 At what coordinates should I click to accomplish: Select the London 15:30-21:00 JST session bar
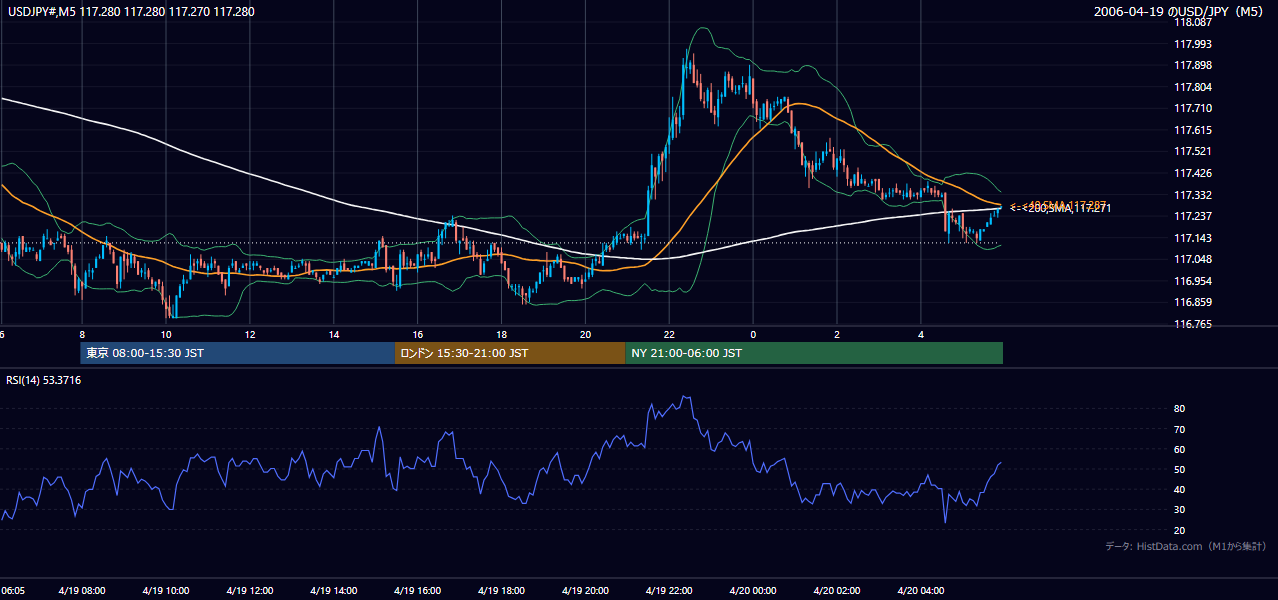pos(510,353)
